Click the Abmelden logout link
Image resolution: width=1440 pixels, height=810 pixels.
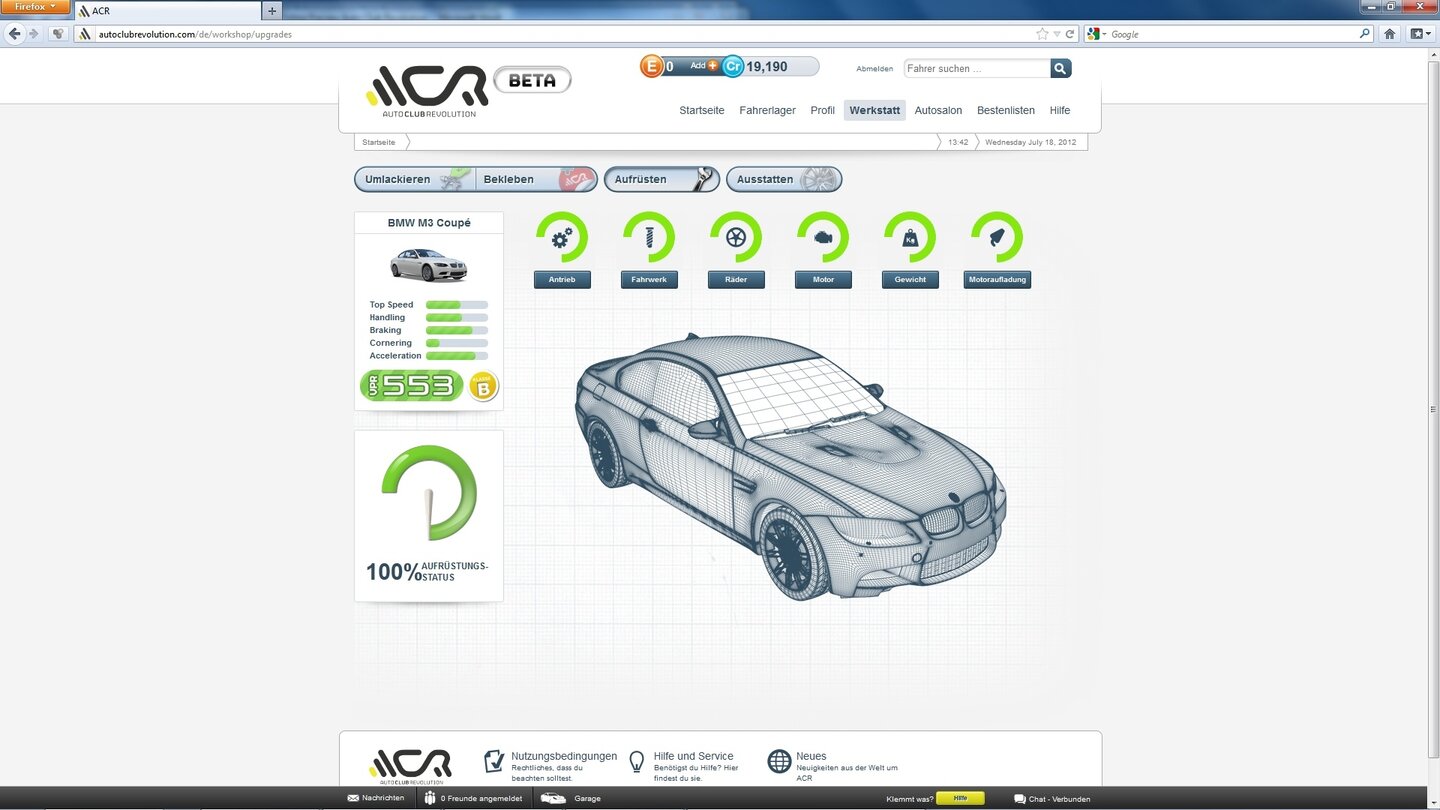(875, 69)
